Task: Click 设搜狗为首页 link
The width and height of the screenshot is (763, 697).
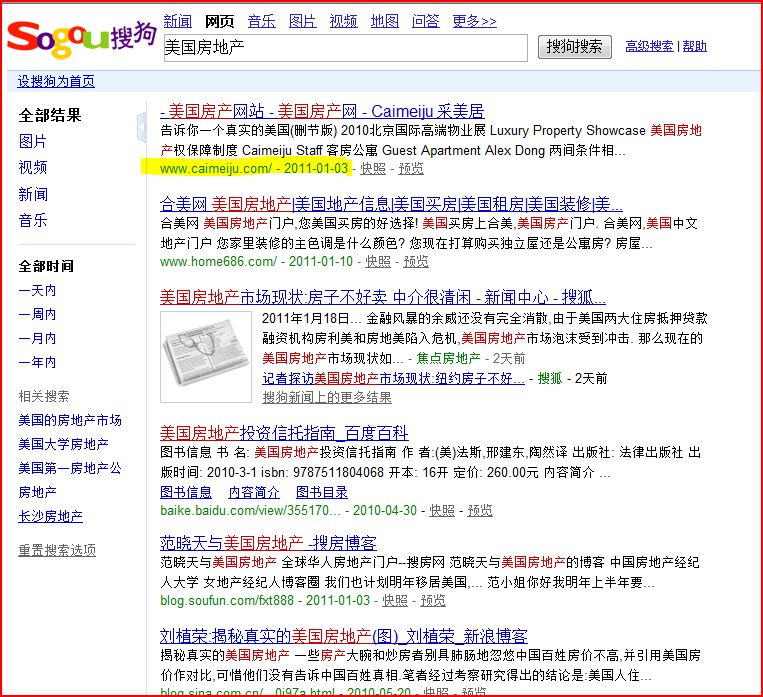Action: pos(56,81)
